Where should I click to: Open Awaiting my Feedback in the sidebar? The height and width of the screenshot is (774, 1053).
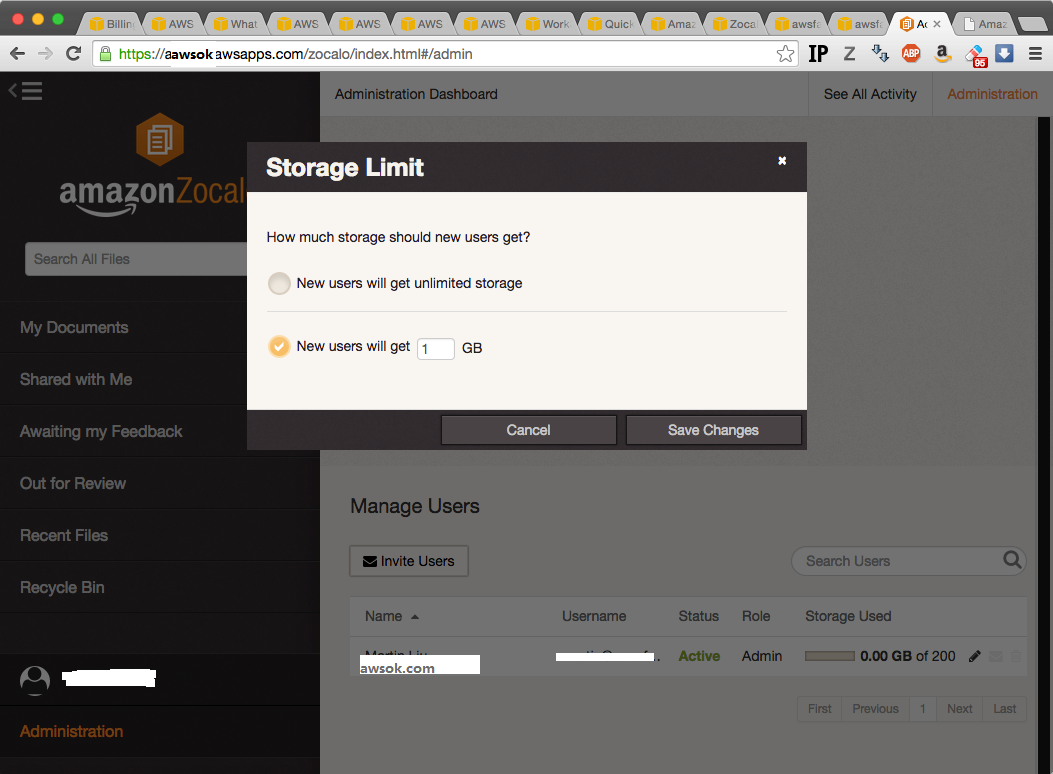tap(101, 432)
